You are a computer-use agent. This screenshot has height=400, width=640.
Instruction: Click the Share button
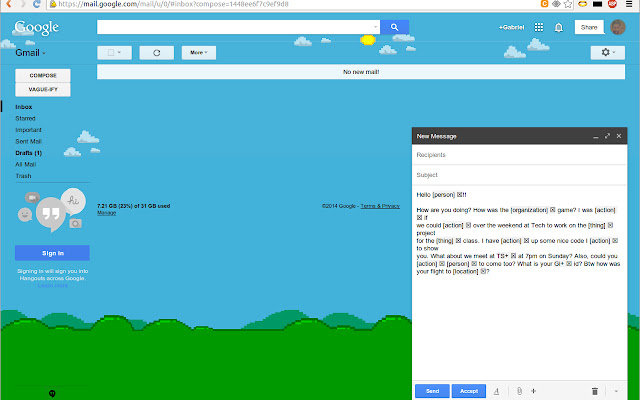[x=589, y=27]
